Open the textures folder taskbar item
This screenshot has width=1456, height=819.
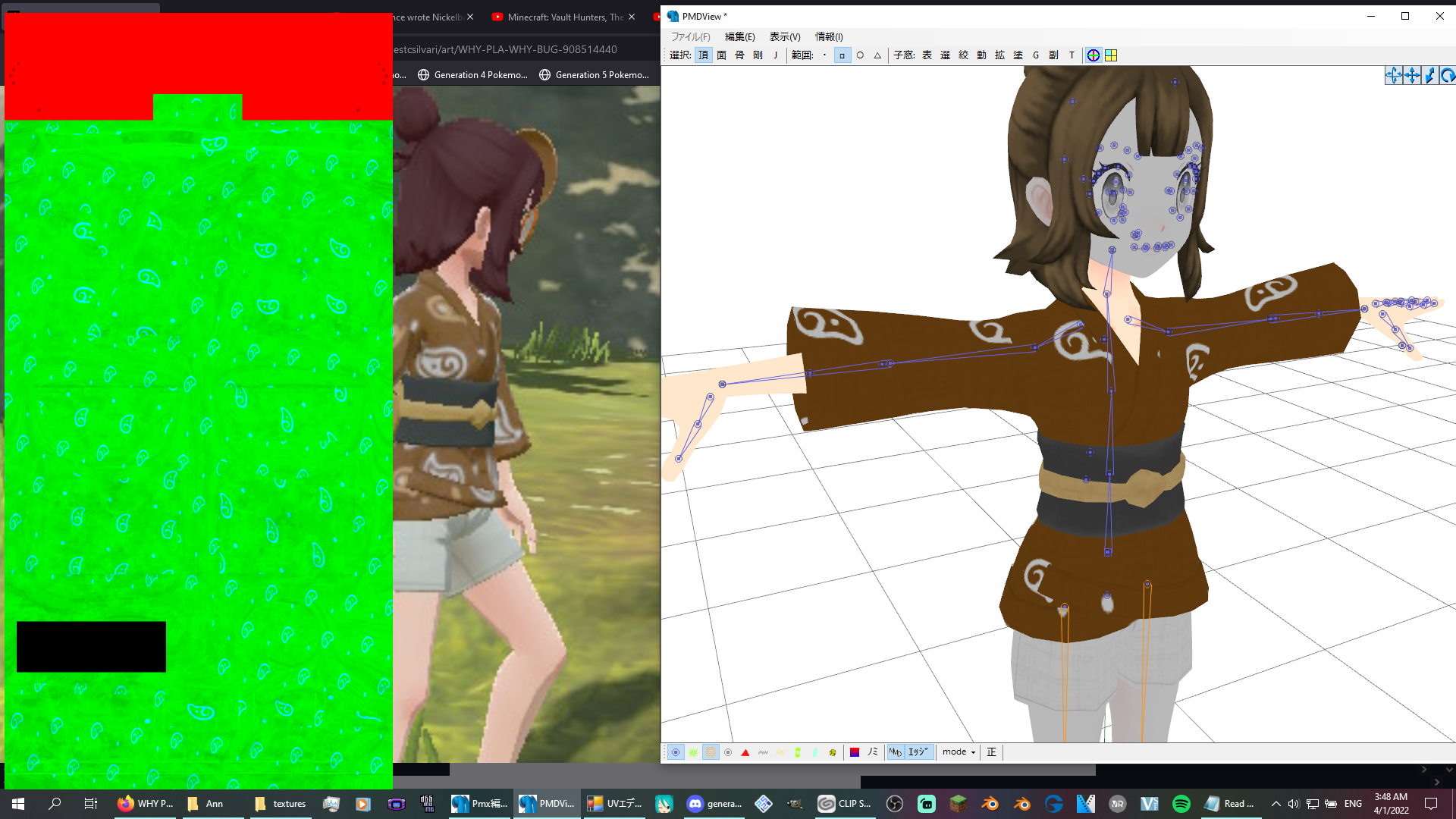280,804
